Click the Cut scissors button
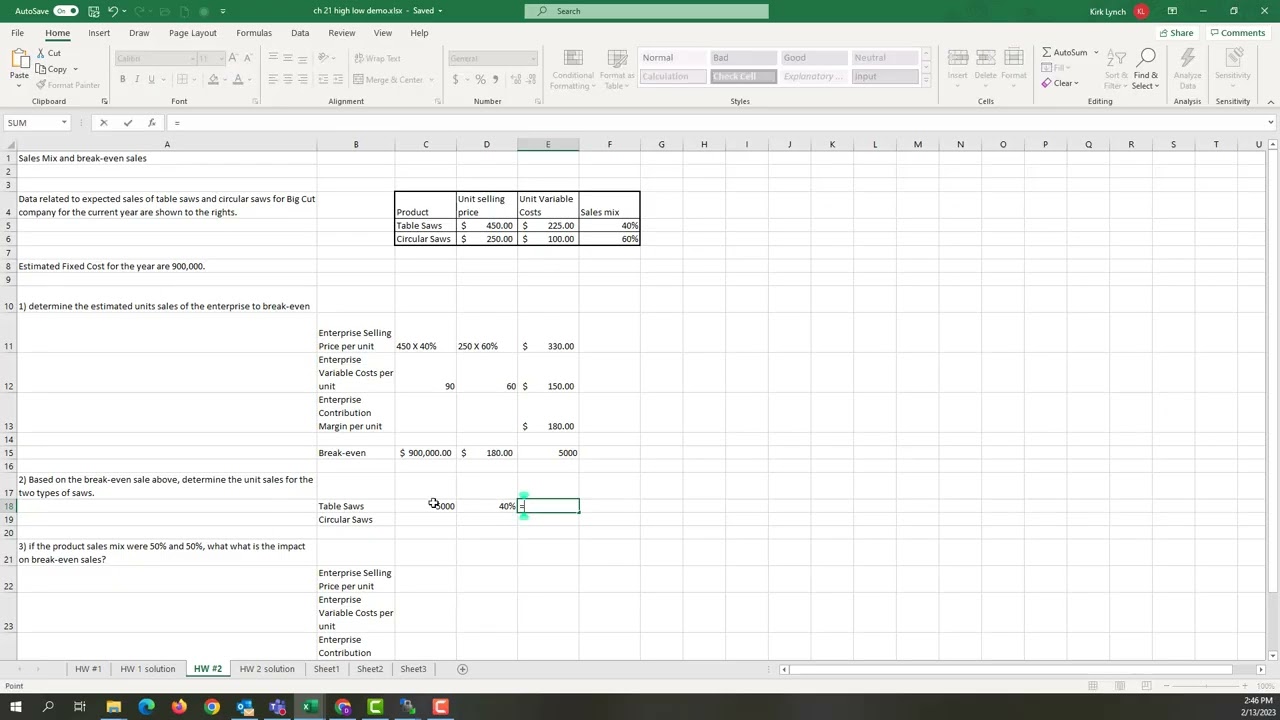Viewport: 1280px width, 720px height. [x=47, y=54]
